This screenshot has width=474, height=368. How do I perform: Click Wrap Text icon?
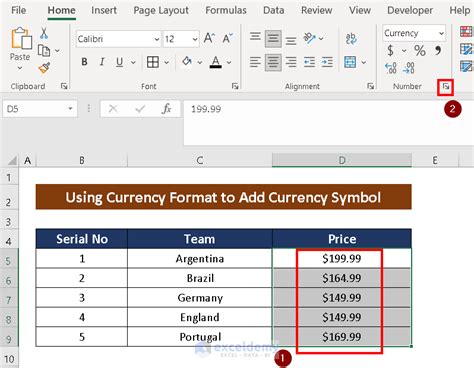click(350, 38)
